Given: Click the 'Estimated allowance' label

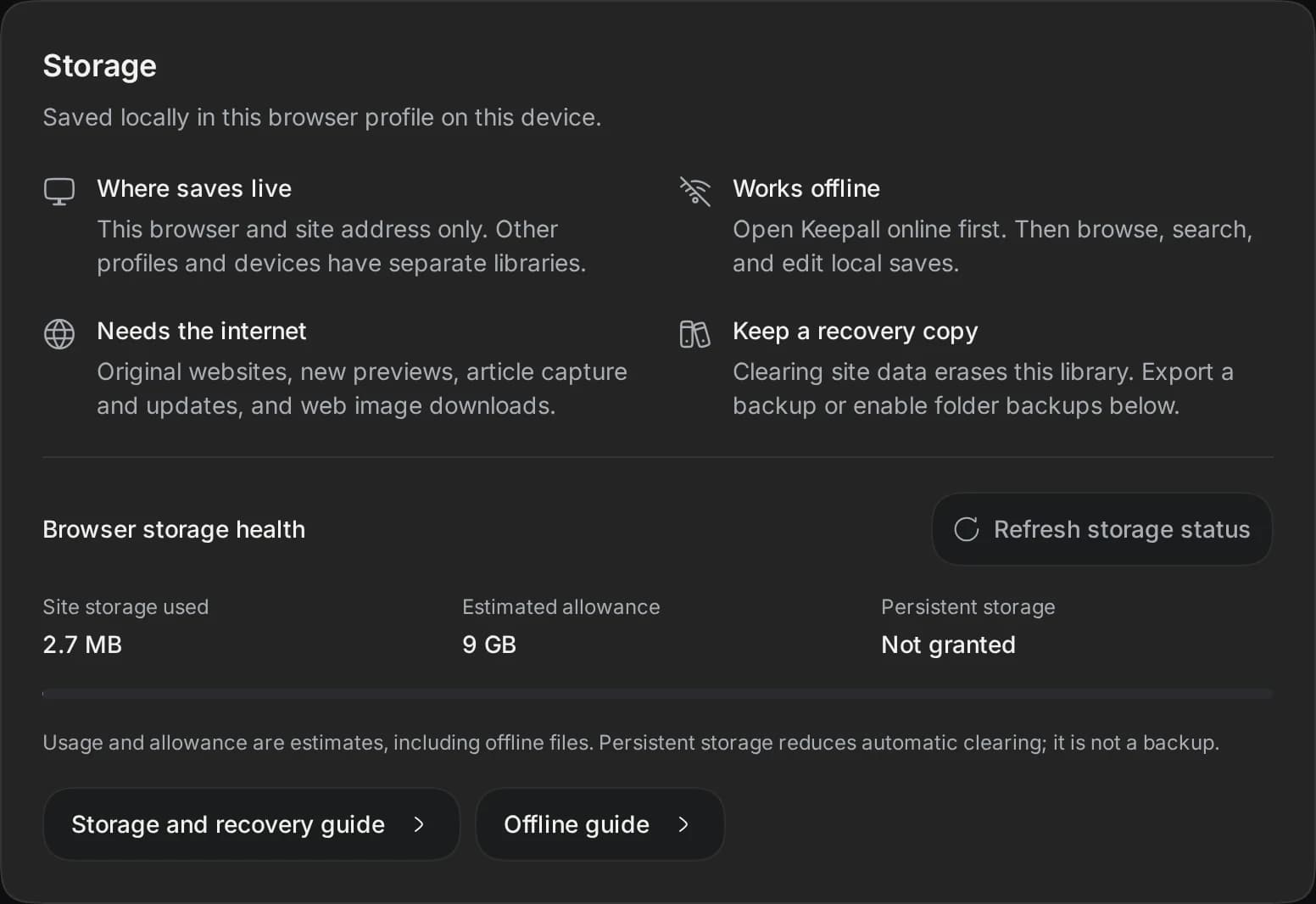Looking at the screenshot, I should (x=561, y=606).
